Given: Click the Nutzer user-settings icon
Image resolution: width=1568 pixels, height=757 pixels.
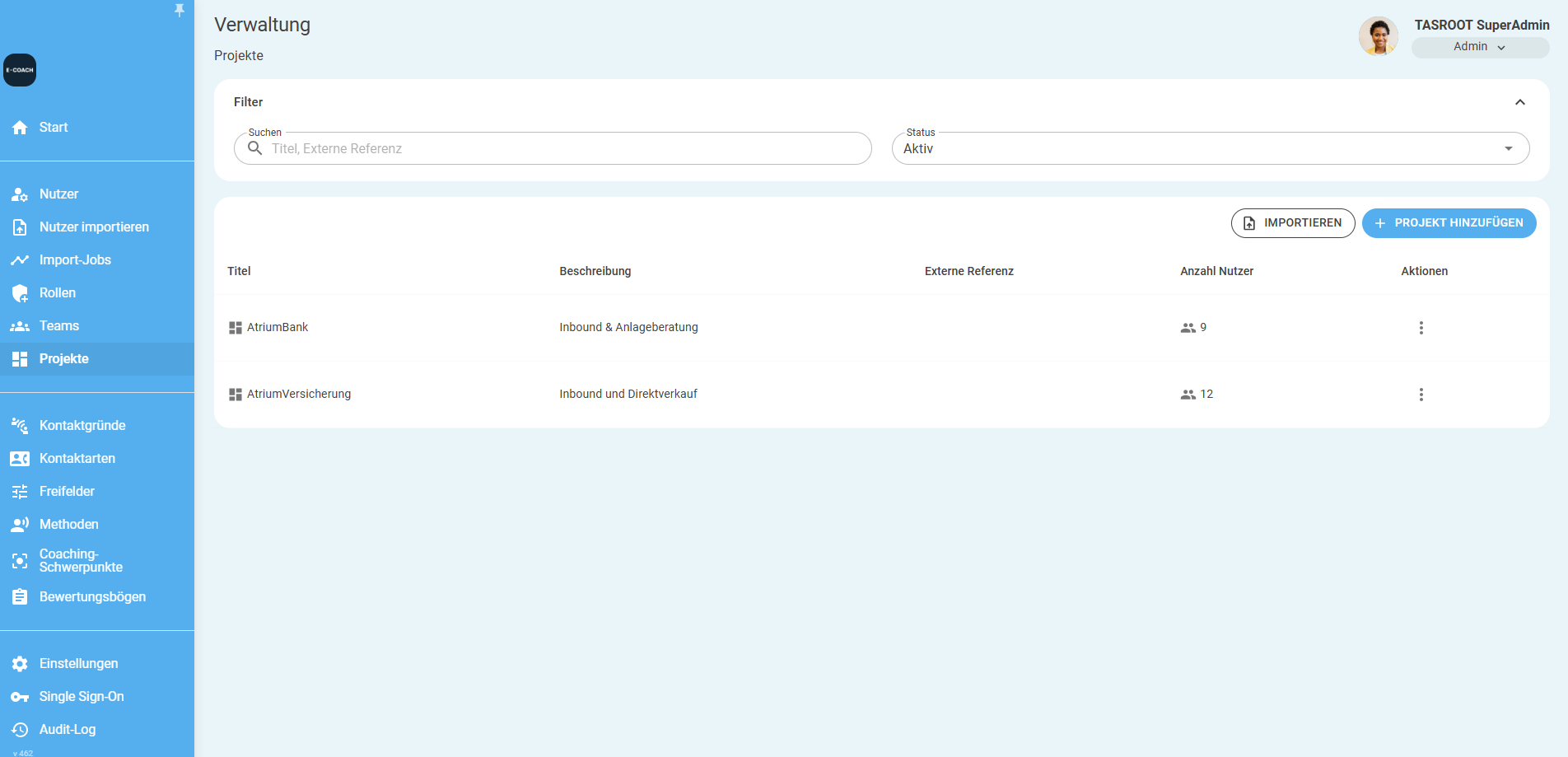Looking at the screenshot, I should tap(20, 194).
